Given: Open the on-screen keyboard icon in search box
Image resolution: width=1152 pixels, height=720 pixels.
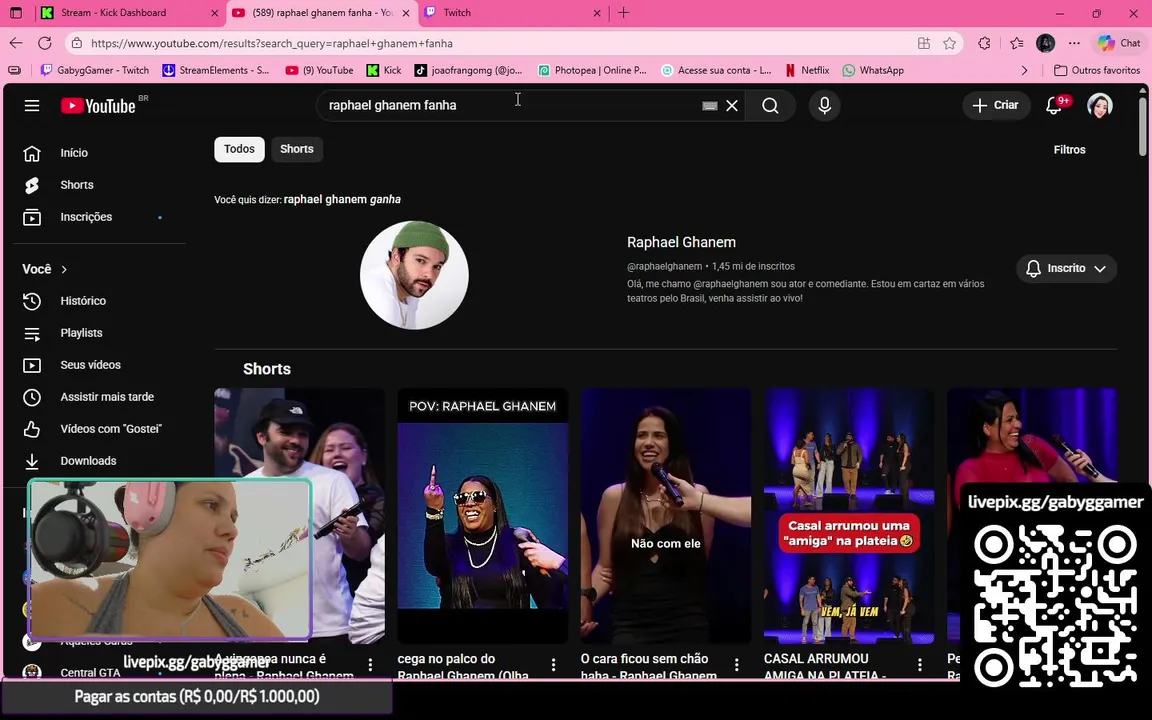Looking at the screenshot, I should coord(710,106).
